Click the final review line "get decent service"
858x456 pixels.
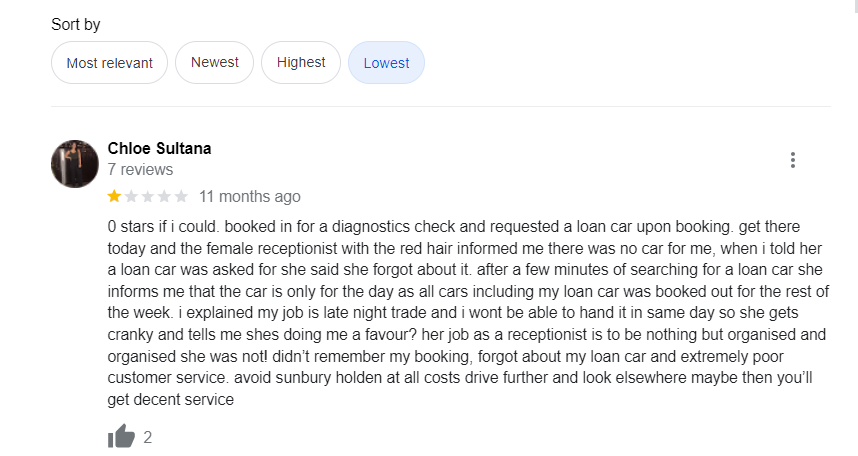pos(170,400)
